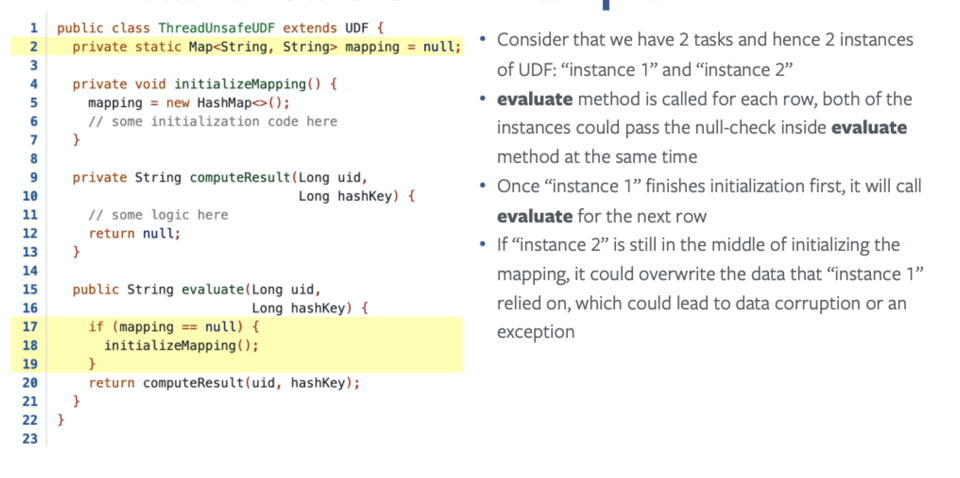Viewport: 960px width, 478px height.
Task: Click the text 'method at the same time'
Action: pos(597,157)
